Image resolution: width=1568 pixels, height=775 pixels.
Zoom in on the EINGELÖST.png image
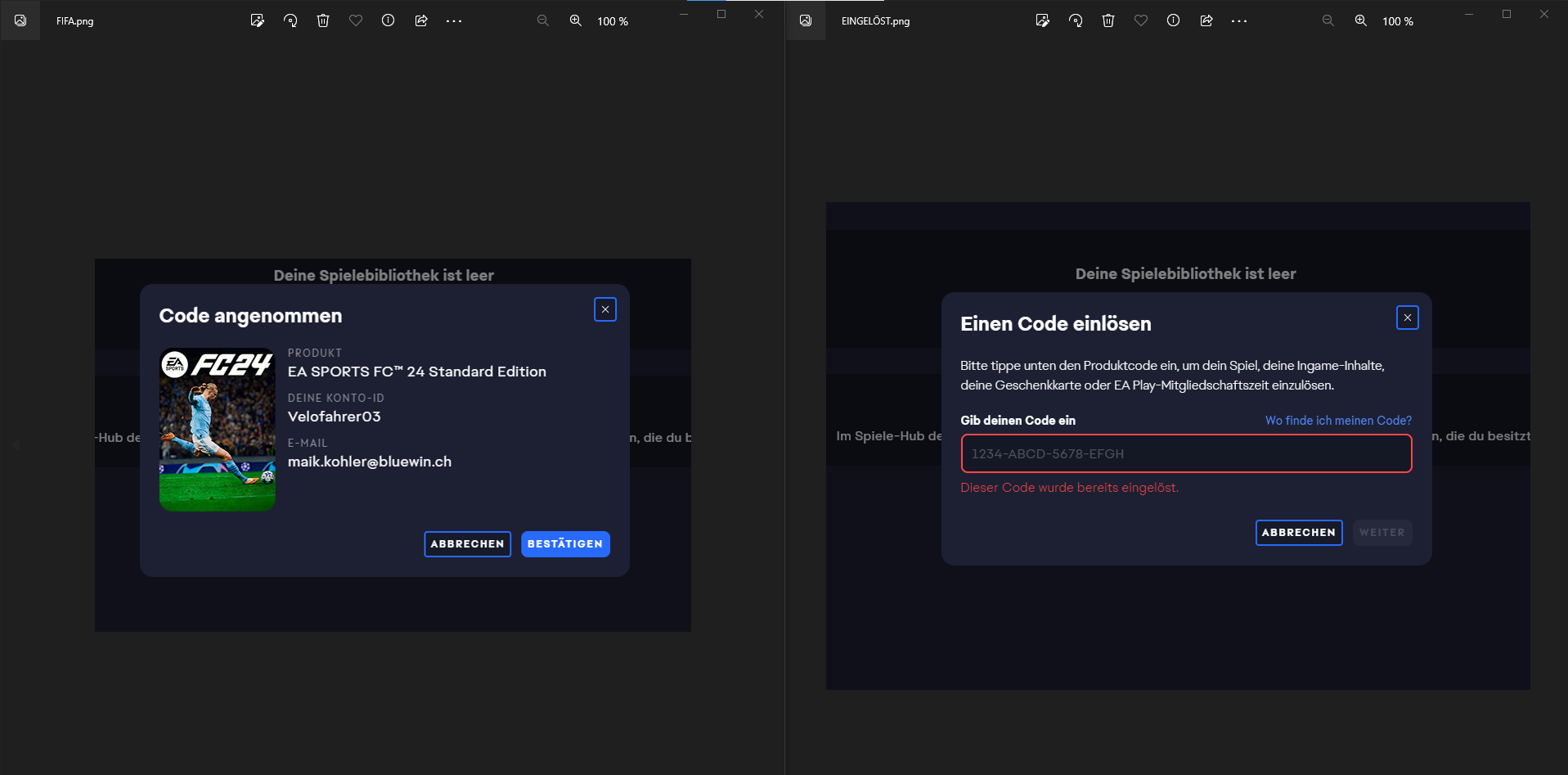click(1361, 21)
